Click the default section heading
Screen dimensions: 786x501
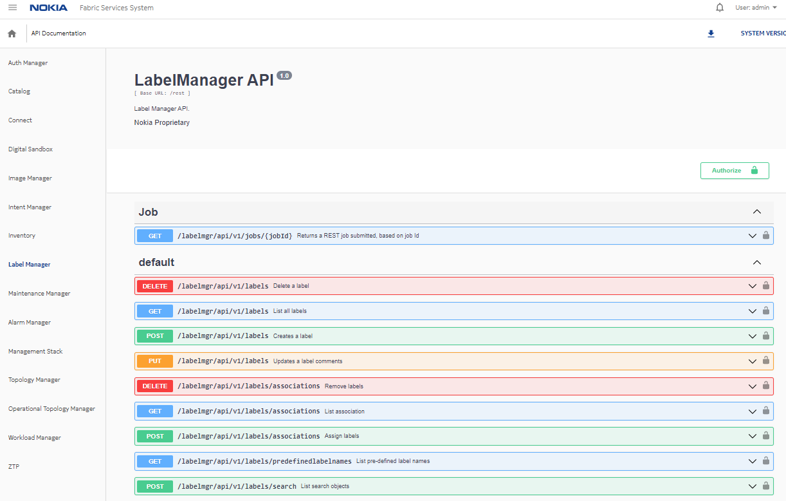[156, 262]
